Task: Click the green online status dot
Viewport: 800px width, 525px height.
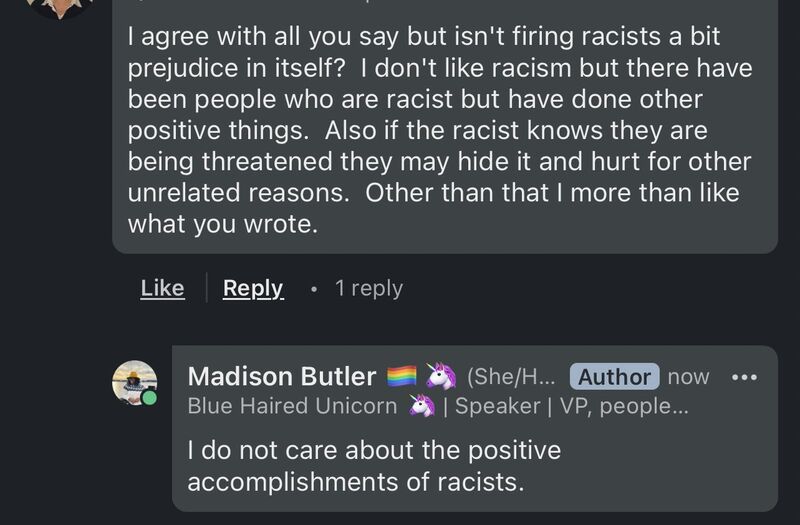Action: pyautogui.click(x=149, y=399)
